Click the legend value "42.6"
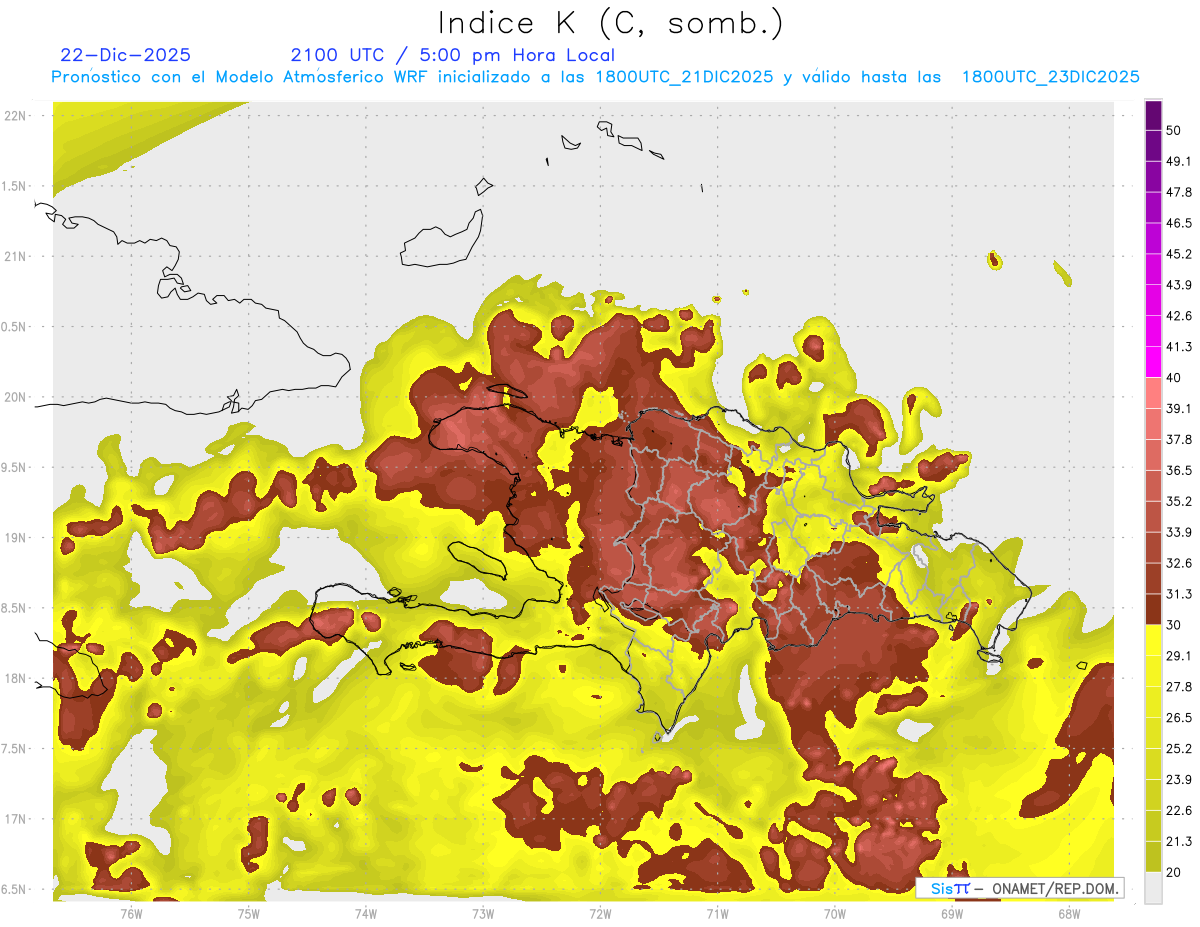The height and width of the screenshot is (927, 1200). point(1179,316)
